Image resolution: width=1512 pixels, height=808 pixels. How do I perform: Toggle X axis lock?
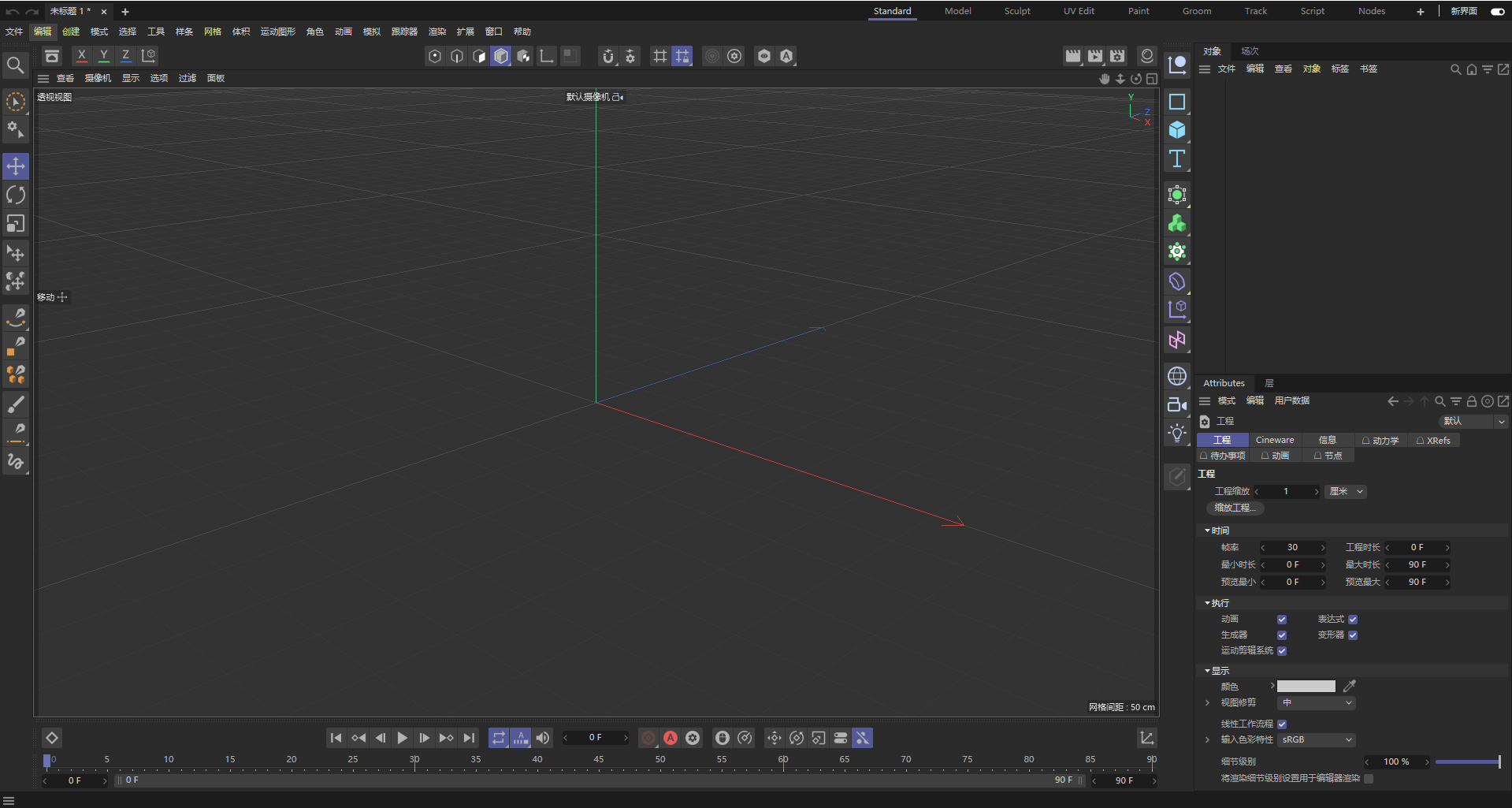click(x=81, y=56)
